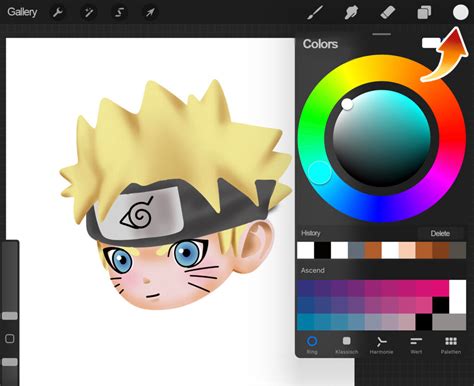
Task: Tap the white current color bar in Colors panel
Action: click(x=431, y=43)
